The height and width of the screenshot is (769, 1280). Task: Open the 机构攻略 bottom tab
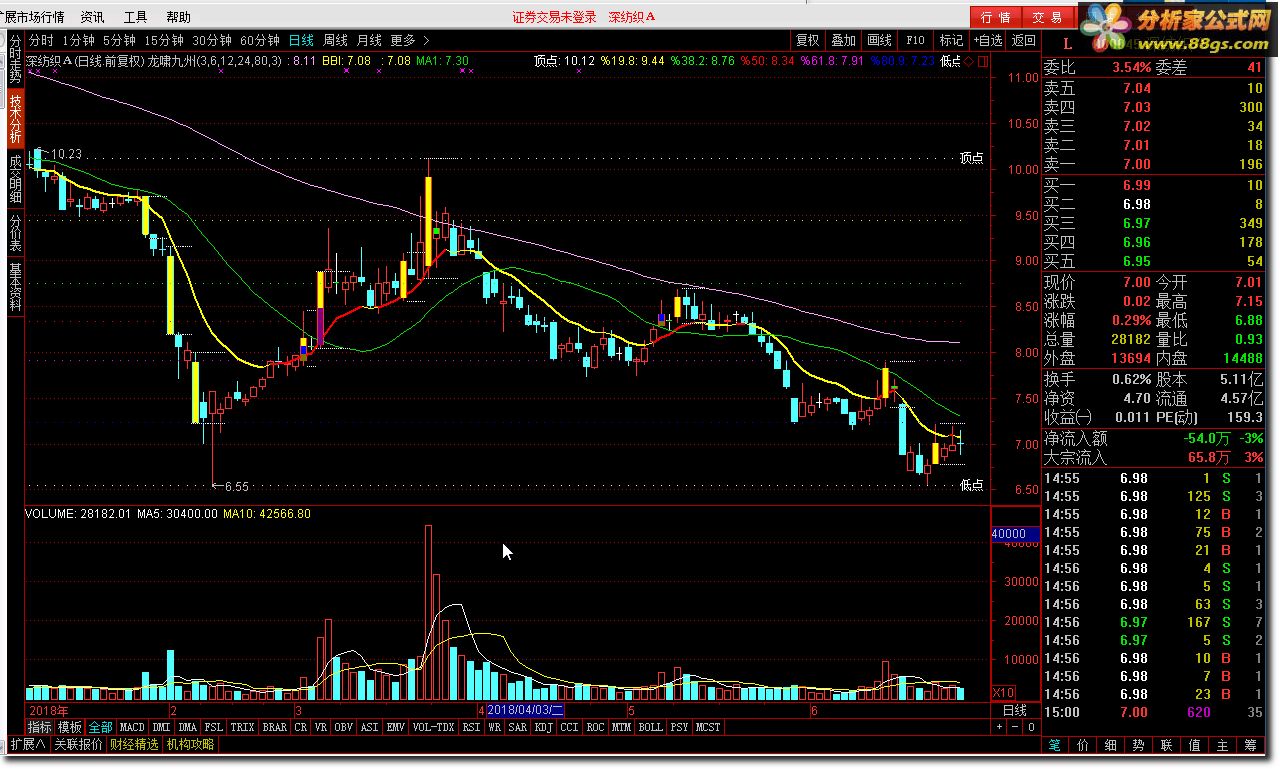point(190,744)
